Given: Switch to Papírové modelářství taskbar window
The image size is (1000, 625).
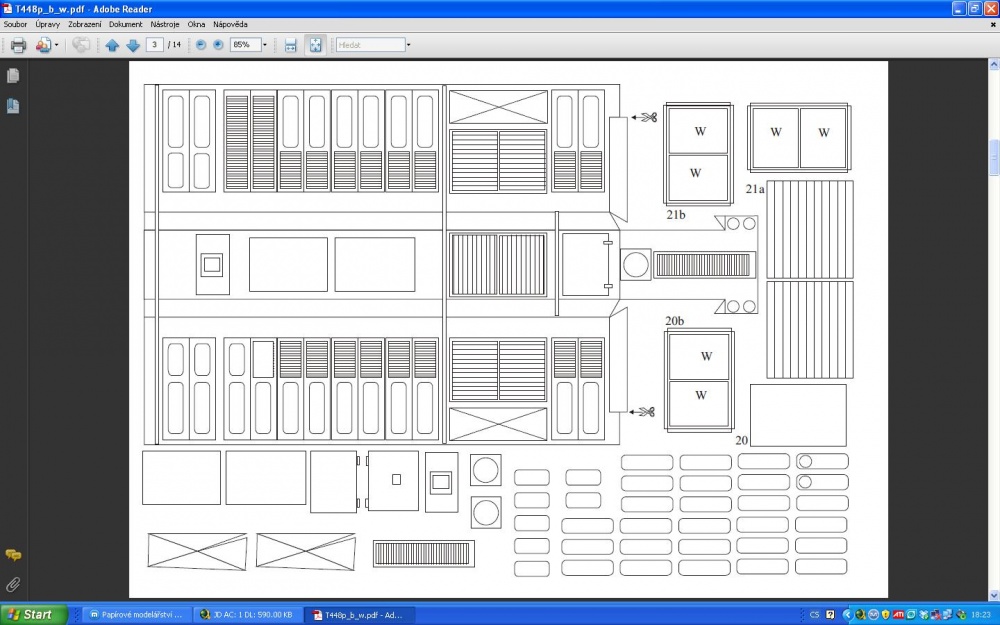Looking at the screenshot, I should click(x=136, y=615).
